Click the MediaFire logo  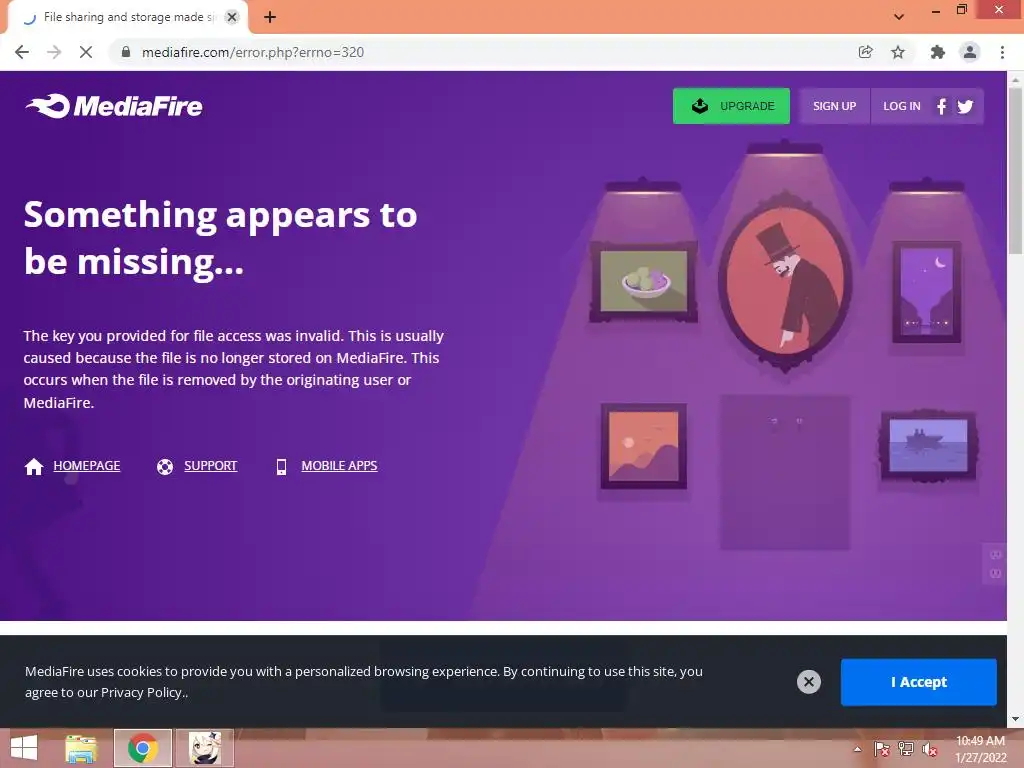tap(114, 106)
